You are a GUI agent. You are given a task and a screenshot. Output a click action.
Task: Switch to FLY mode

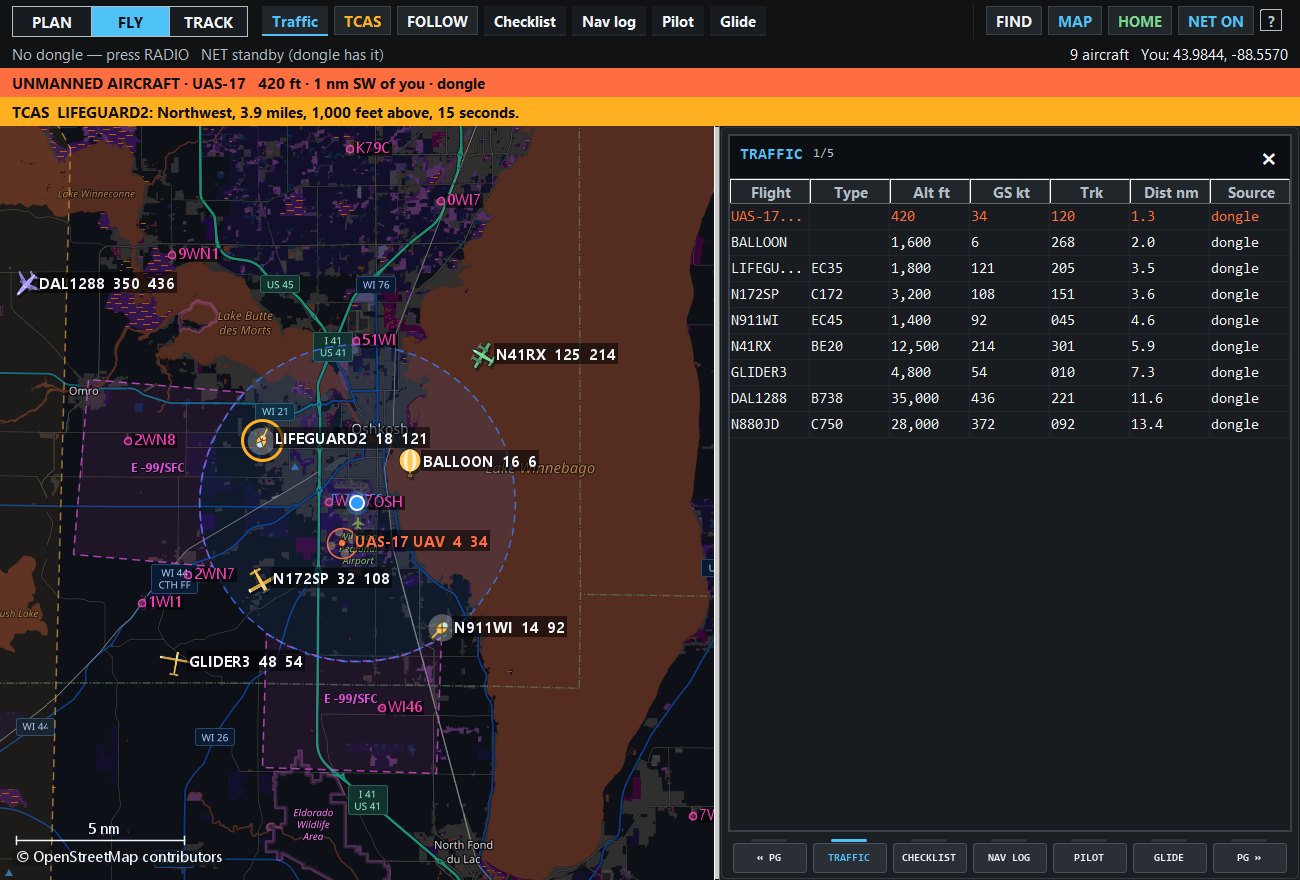click(130, 21)
